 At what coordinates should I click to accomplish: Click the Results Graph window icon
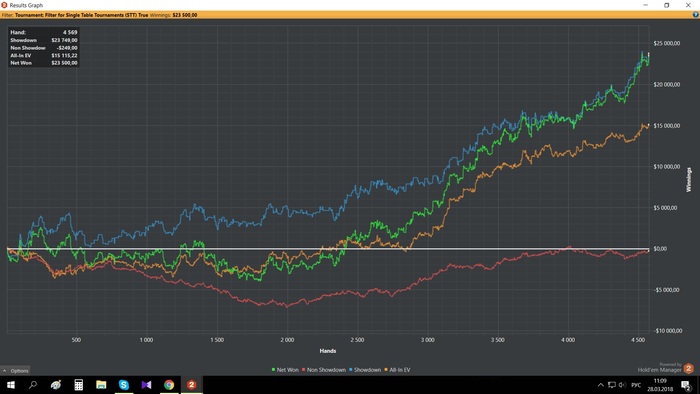4,5
